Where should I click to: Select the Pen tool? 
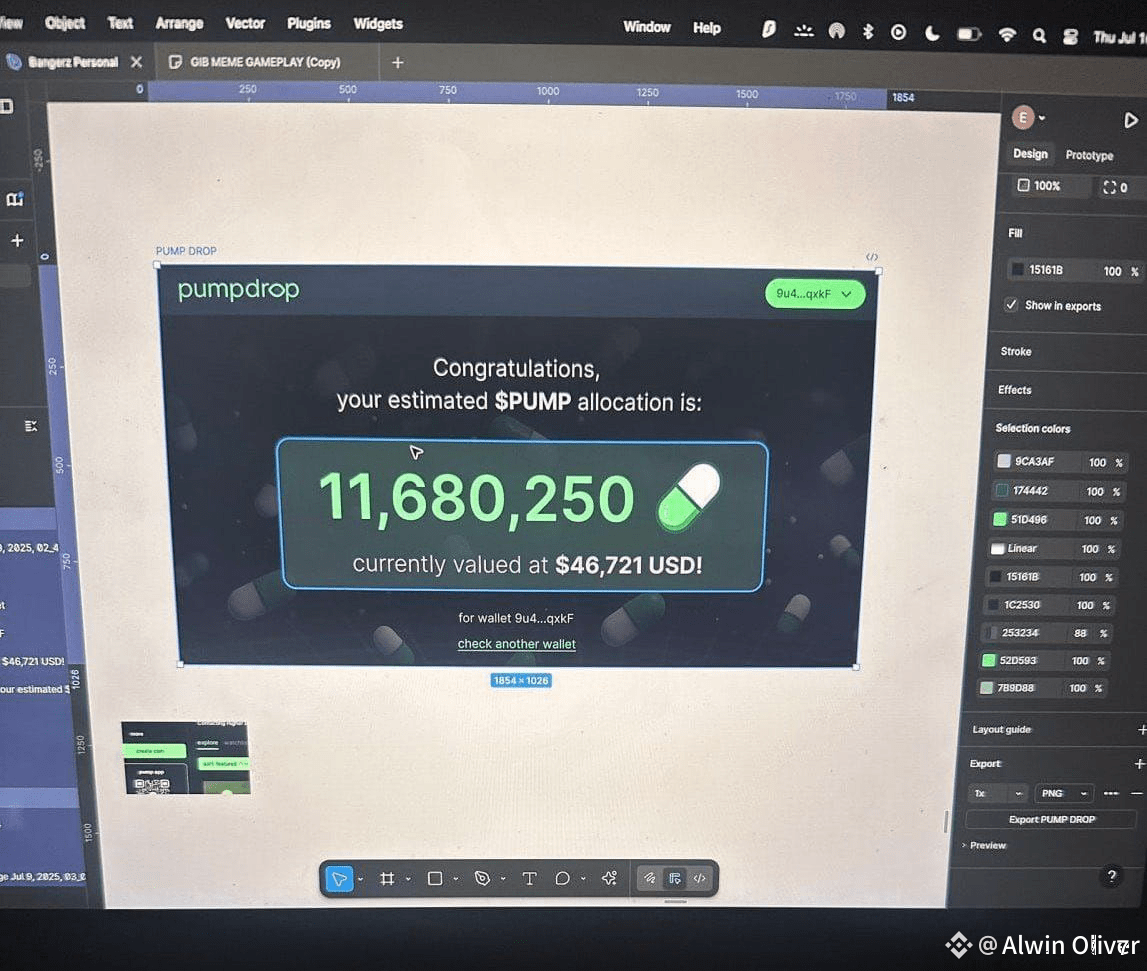[x=482, y=878]
